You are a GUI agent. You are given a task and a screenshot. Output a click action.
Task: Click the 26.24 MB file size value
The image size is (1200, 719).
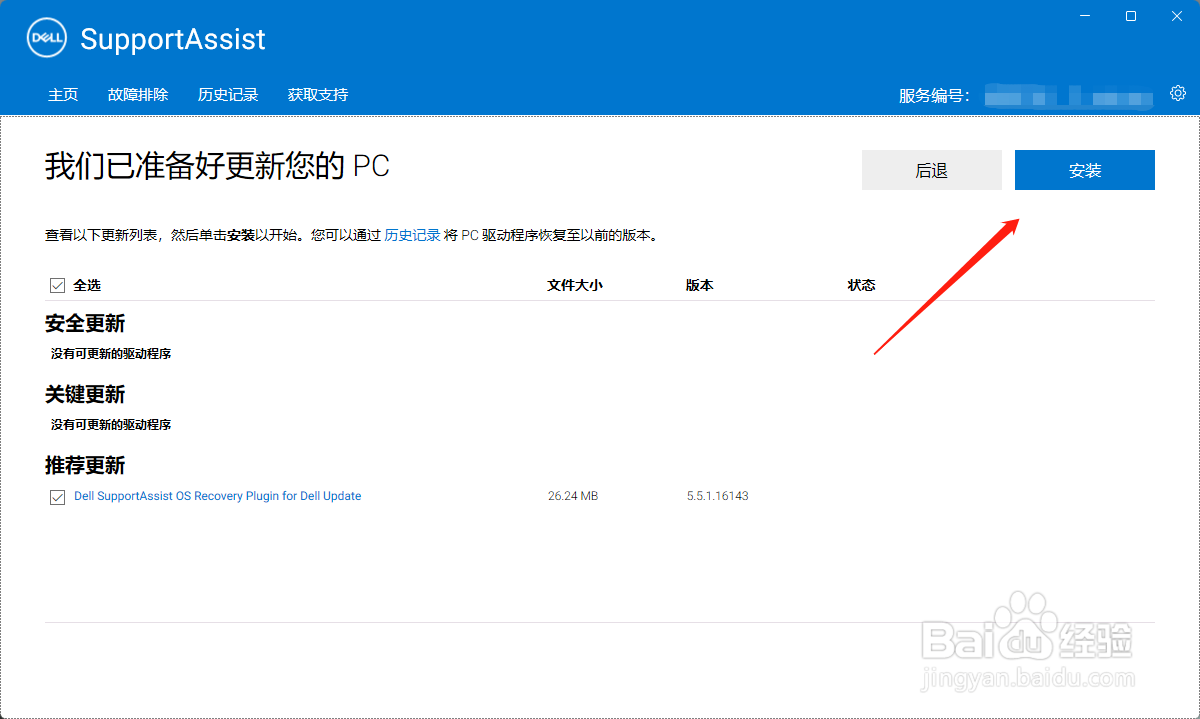click(x=573, y=496)
